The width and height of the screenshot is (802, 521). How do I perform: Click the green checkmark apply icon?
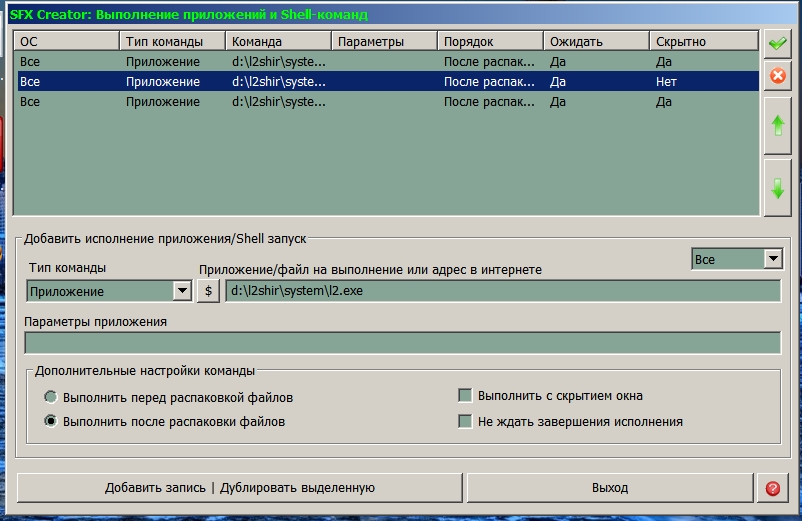pyautogui.click(x=776, y=44)
